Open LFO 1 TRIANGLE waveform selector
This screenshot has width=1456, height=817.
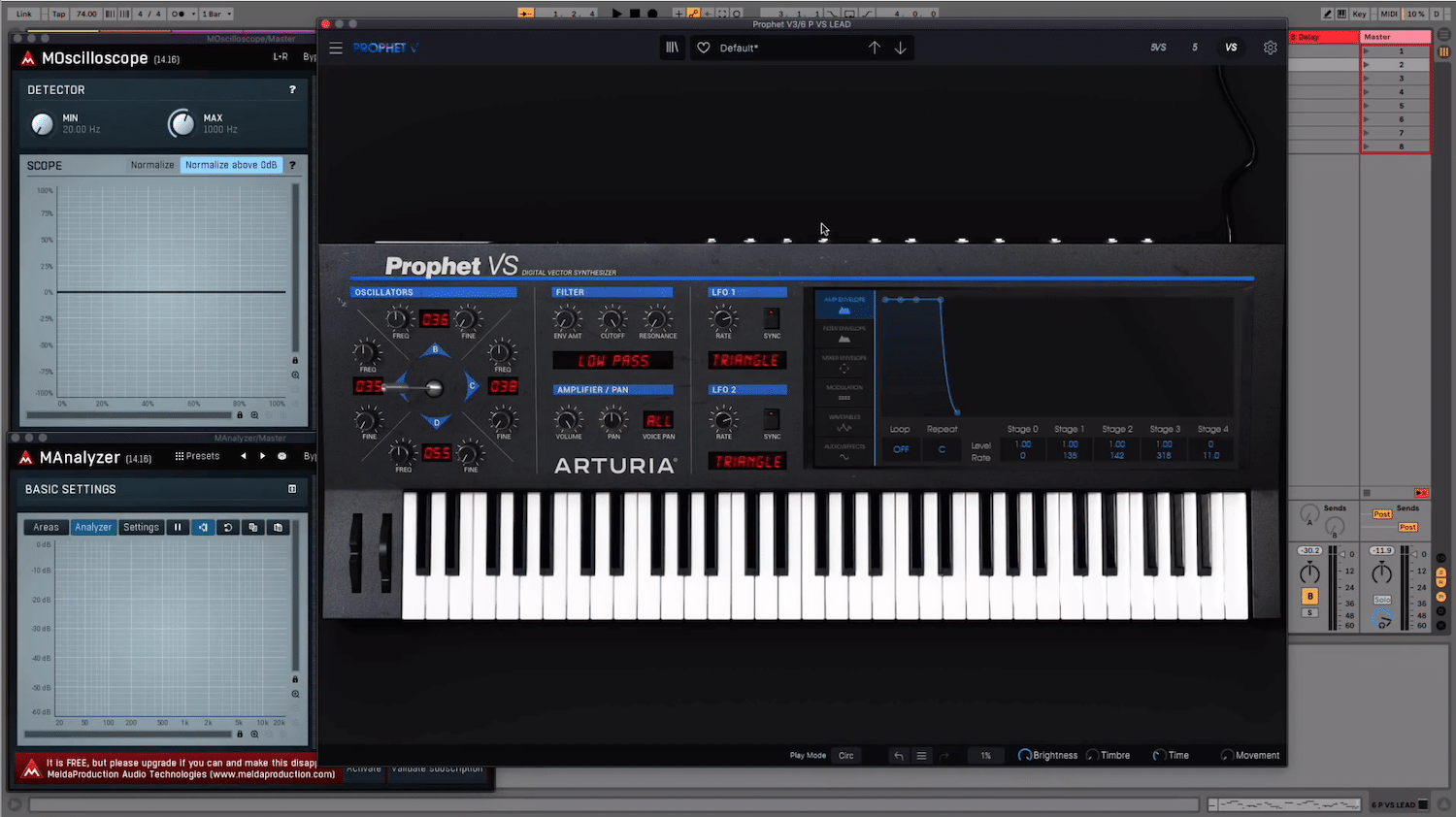[746, 360]
